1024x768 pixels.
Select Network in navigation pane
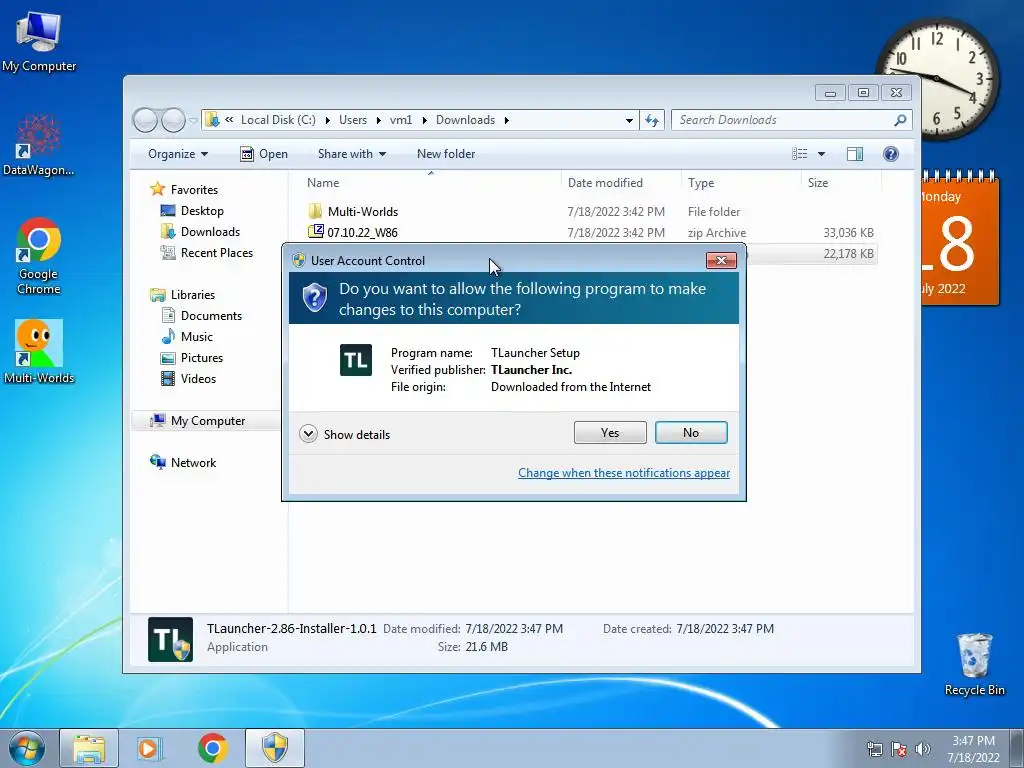(193, 463)
